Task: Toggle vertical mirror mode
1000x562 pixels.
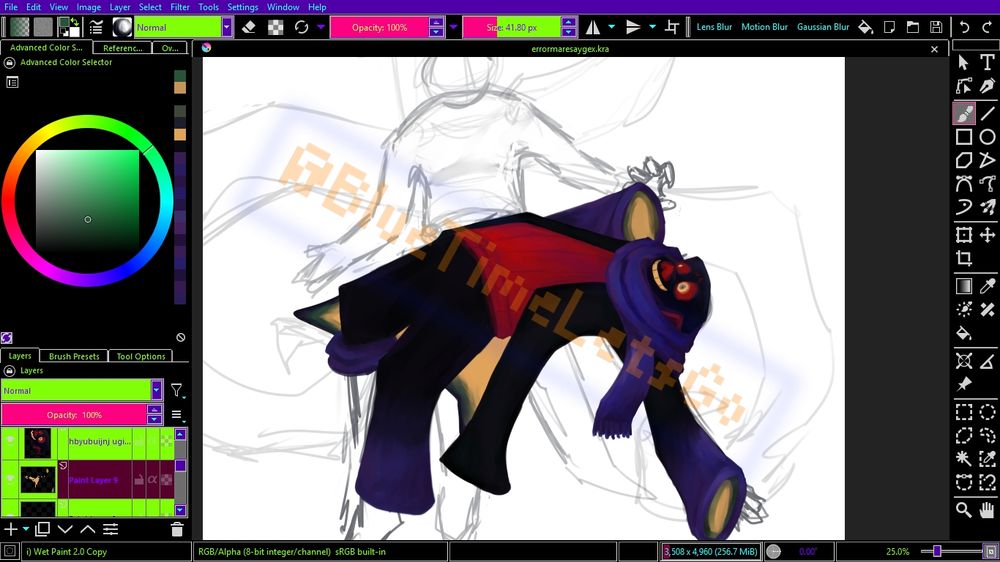Action: 633,27
